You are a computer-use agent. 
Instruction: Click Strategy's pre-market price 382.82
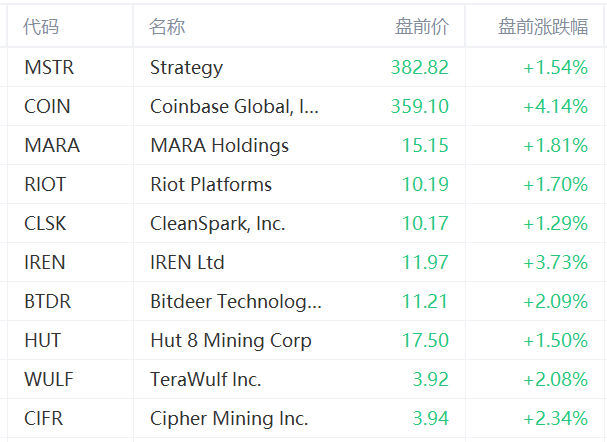click(x=420, y=68)
